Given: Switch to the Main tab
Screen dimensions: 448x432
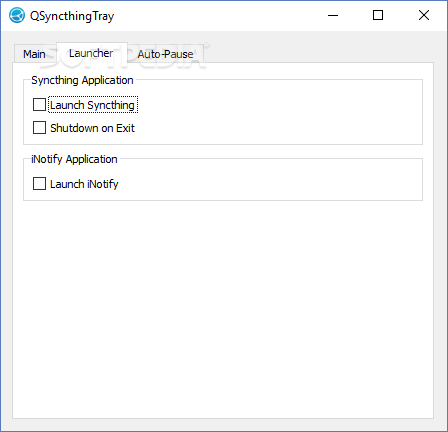Looking at the screenshot, I should click(34, 54).
